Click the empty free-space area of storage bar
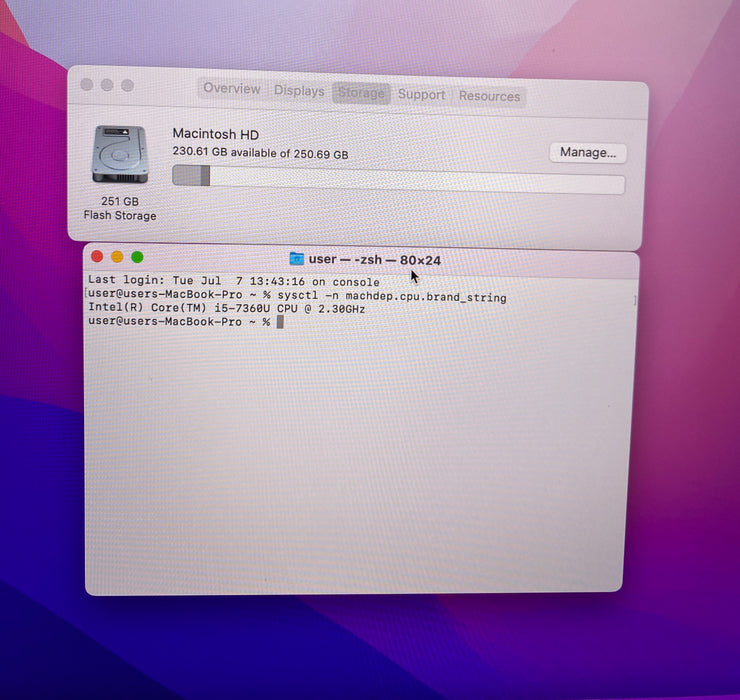Image resolution: width=740 pixels, height=700 pixels. tap(417, 181)
